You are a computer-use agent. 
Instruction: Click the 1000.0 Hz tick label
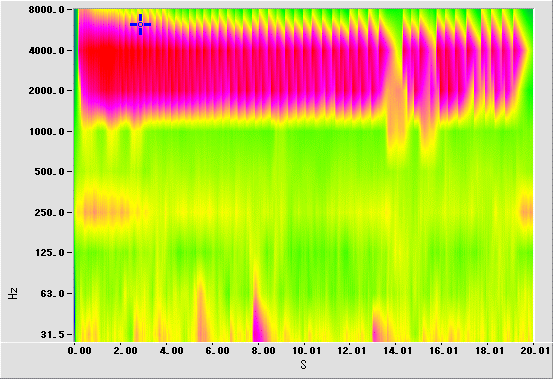pos(47,132)
